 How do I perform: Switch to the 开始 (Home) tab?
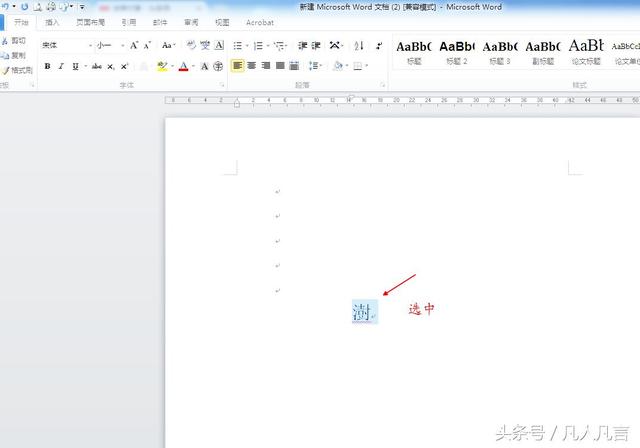point(21,22)
